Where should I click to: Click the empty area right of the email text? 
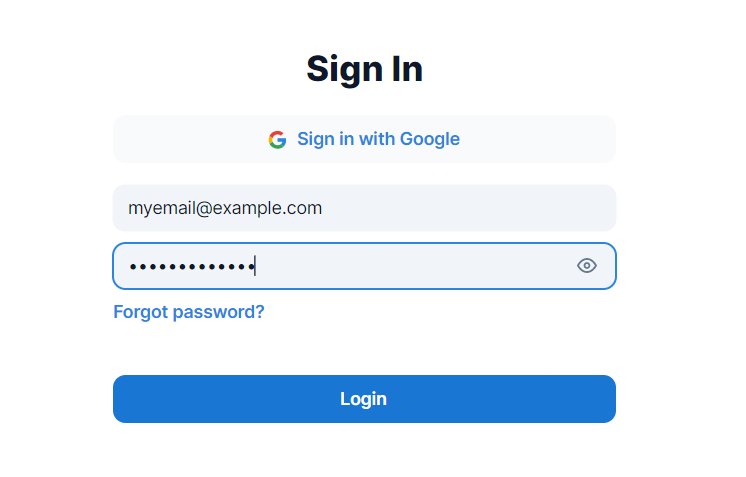470,208
